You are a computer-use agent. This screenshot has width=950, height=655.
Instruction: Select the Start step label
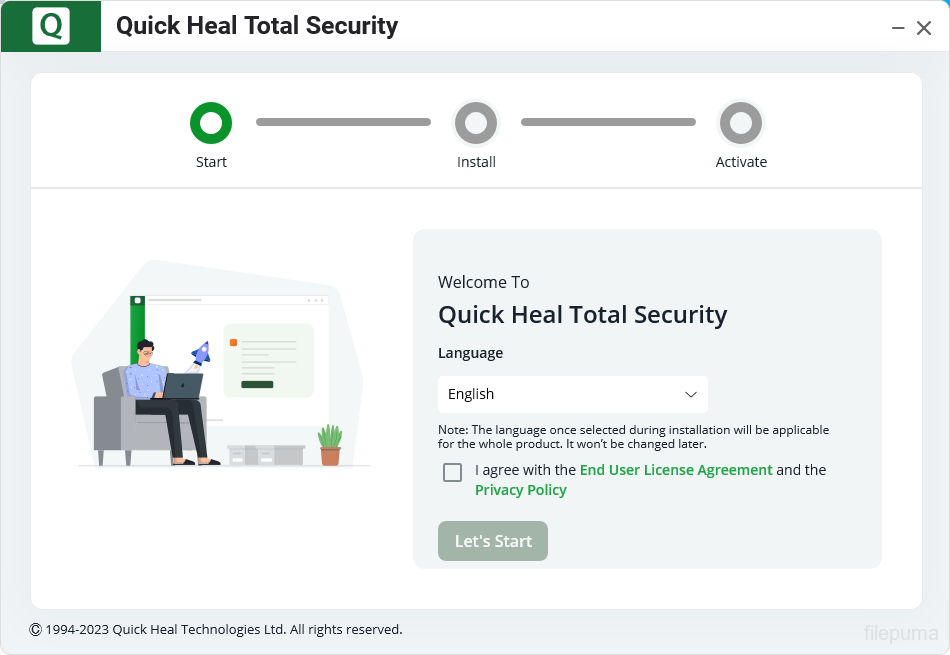211,162
